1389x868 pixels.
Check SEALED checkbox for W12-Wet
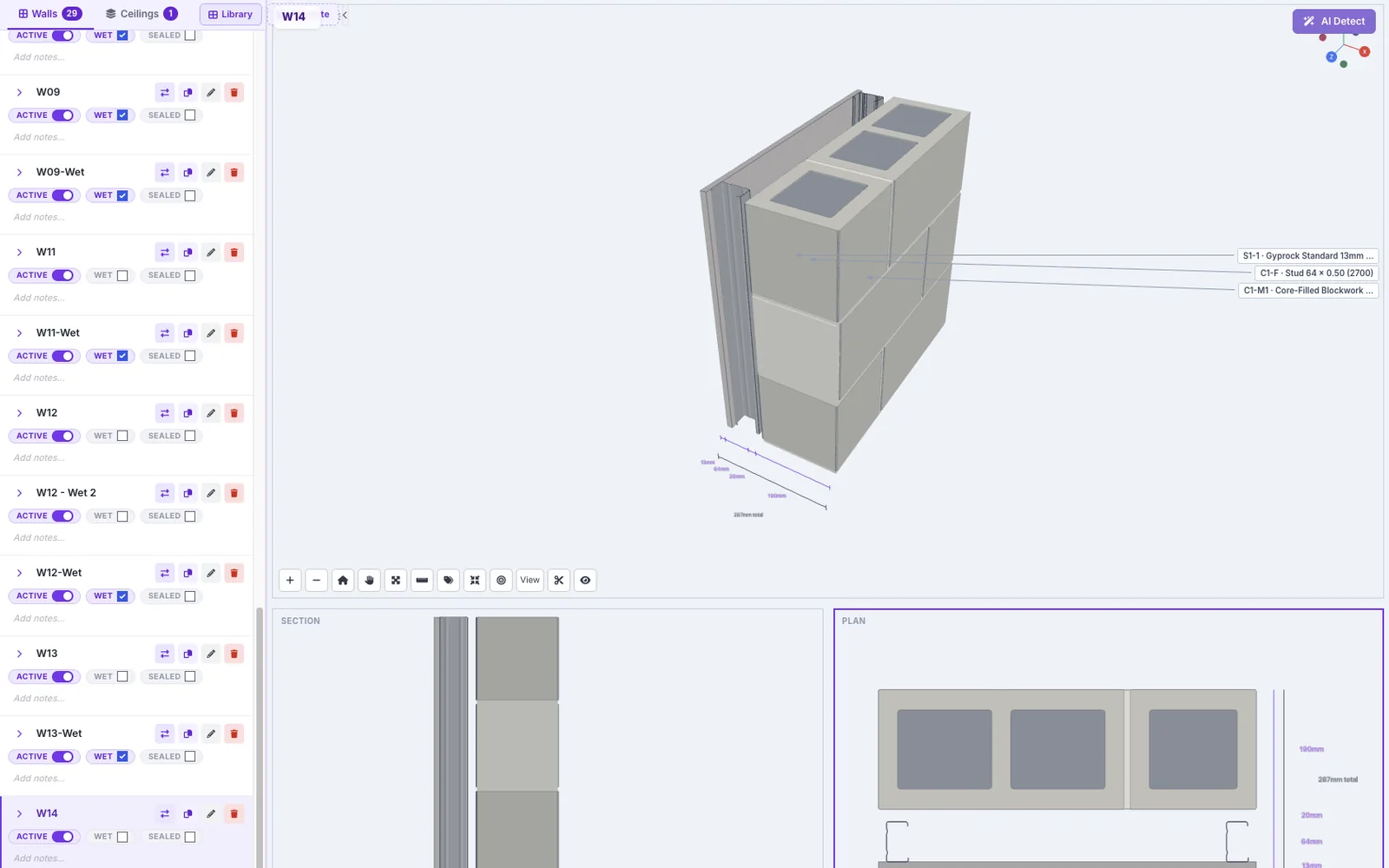click(190, 596)
